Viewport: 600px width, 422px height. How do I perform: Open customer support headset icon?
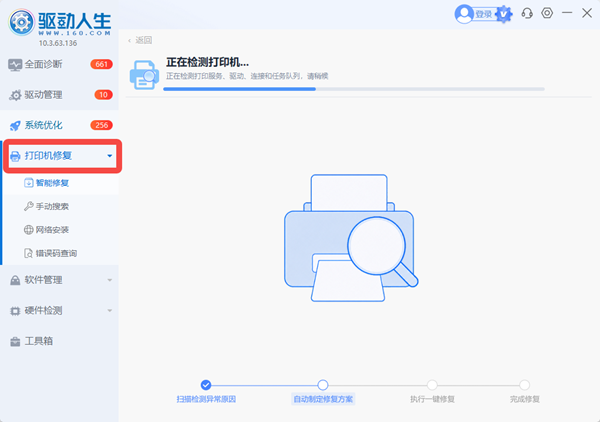coord(527,13)
